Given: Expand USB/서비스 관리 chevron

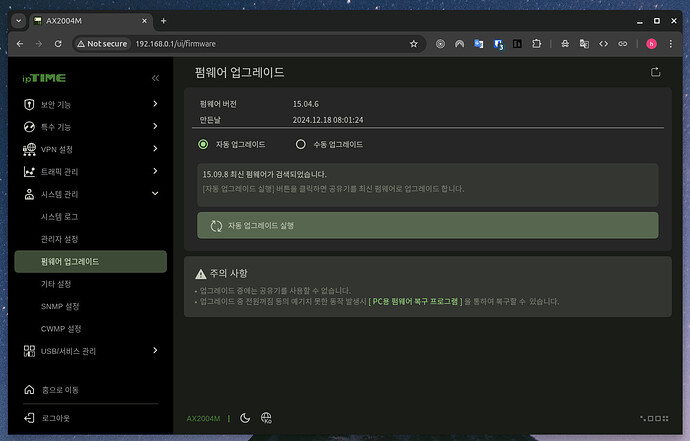Looking at the screenshot, I should click(155, 350).
